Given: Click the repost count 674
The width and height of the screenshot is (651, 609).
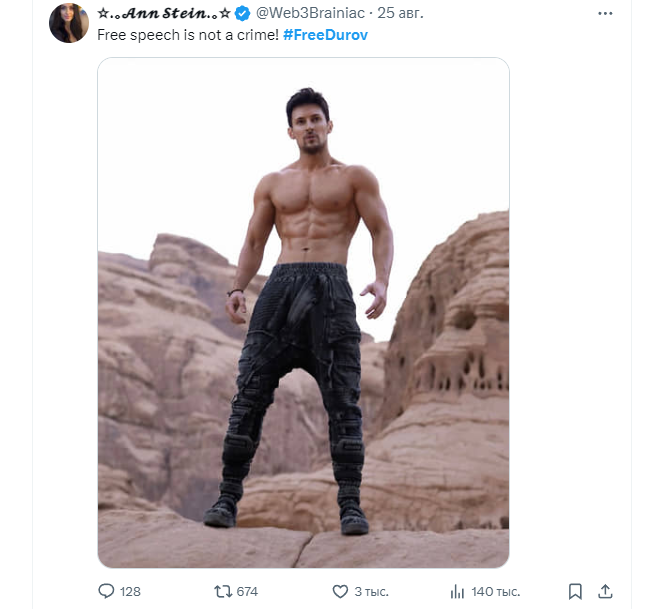Looking at the screenshot, I should pos(247,591).
